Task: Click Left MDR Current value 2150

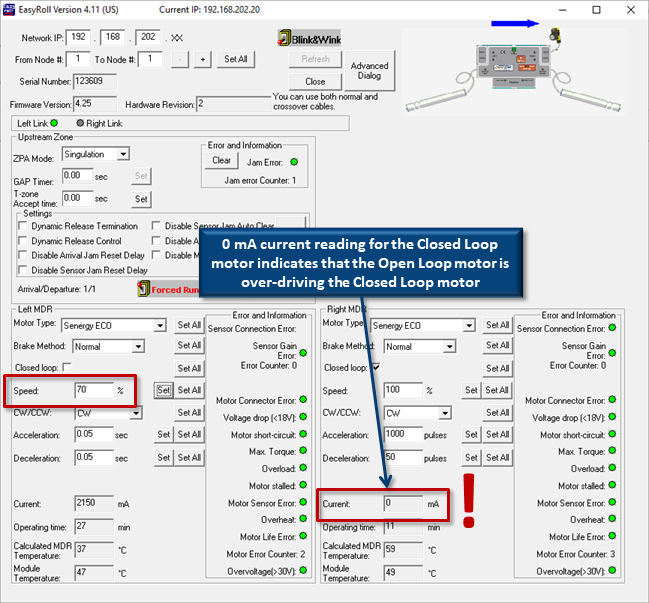Action: [94, 503]
